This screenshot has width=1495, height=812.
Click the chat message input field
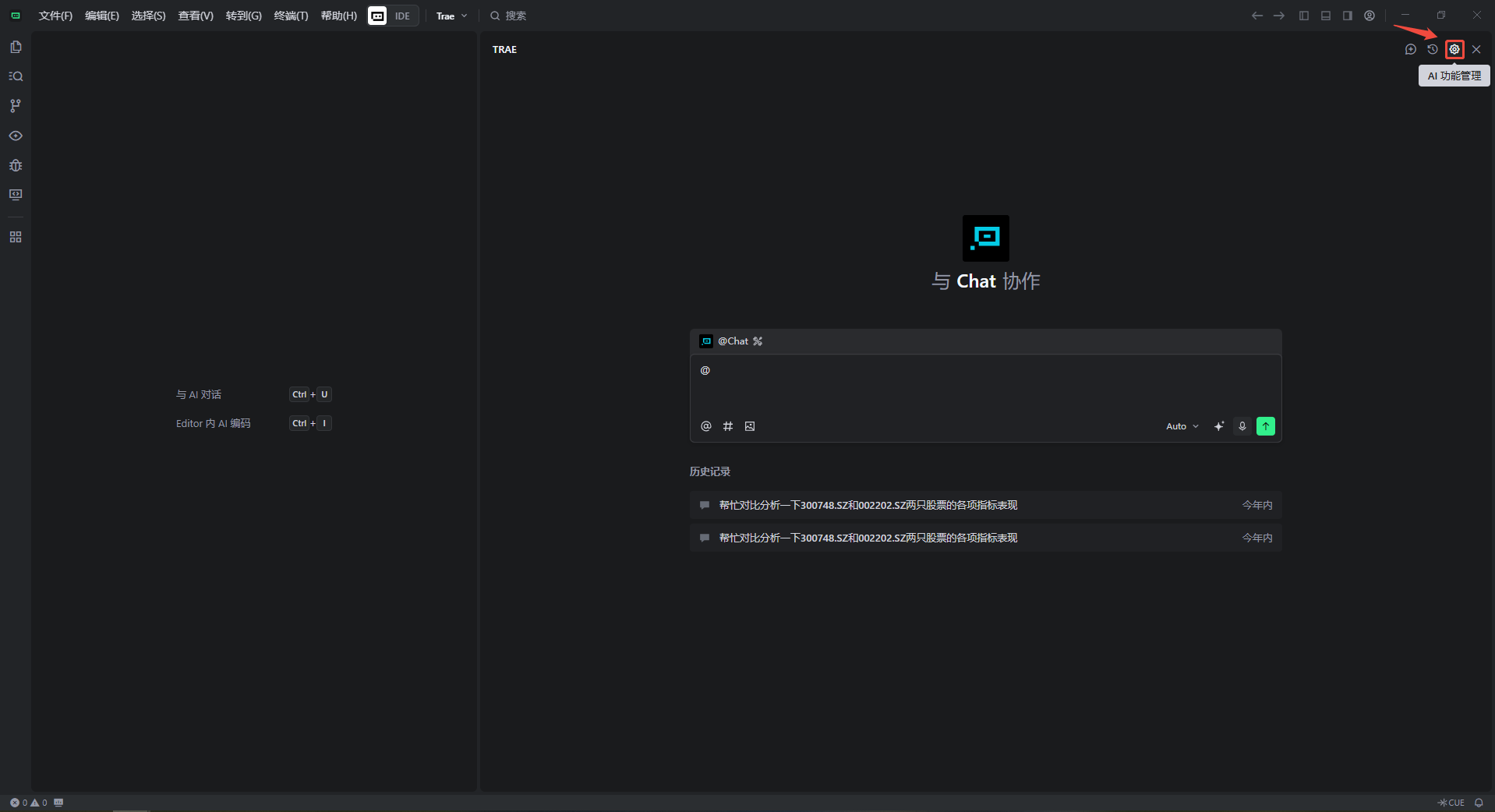(x=985, y=386)
